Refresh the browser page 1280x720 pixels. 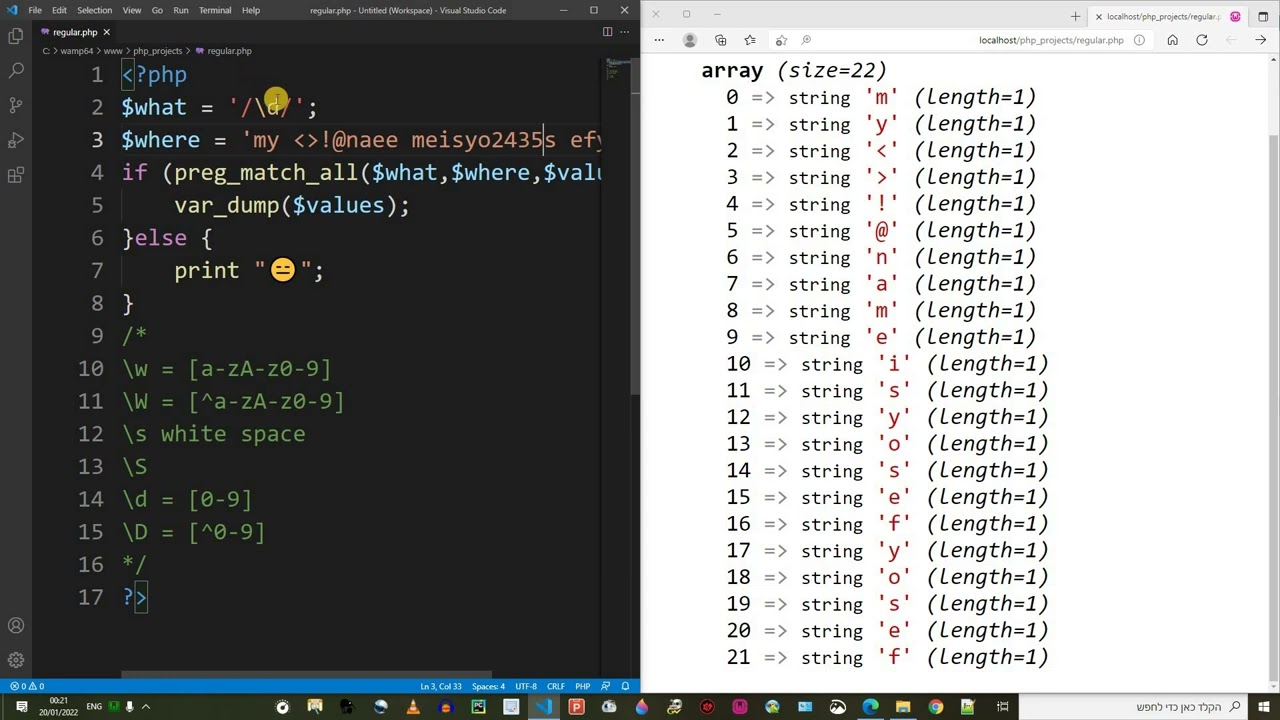(1202, 40)
